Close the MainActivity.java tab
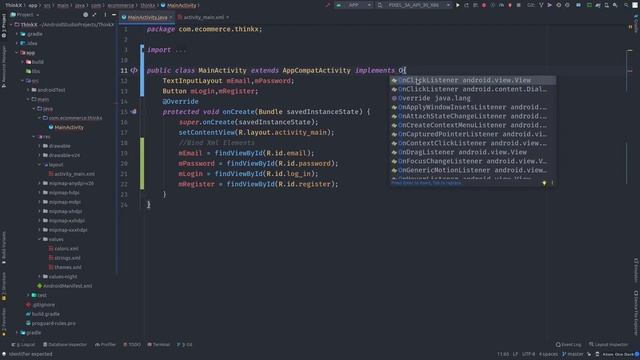This screenshot has height=360, width=640. (171, 18)
